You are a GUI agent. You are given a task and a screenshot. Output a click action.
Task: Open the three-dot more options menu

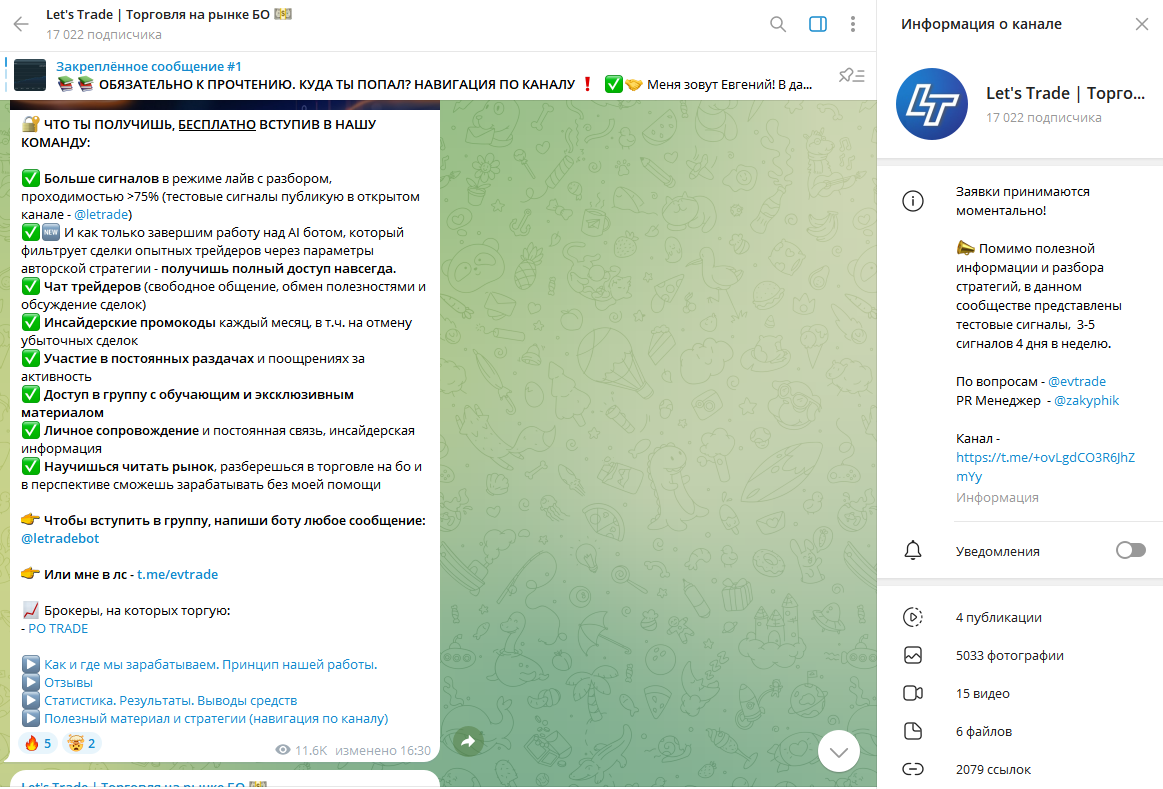coord(853,24)
